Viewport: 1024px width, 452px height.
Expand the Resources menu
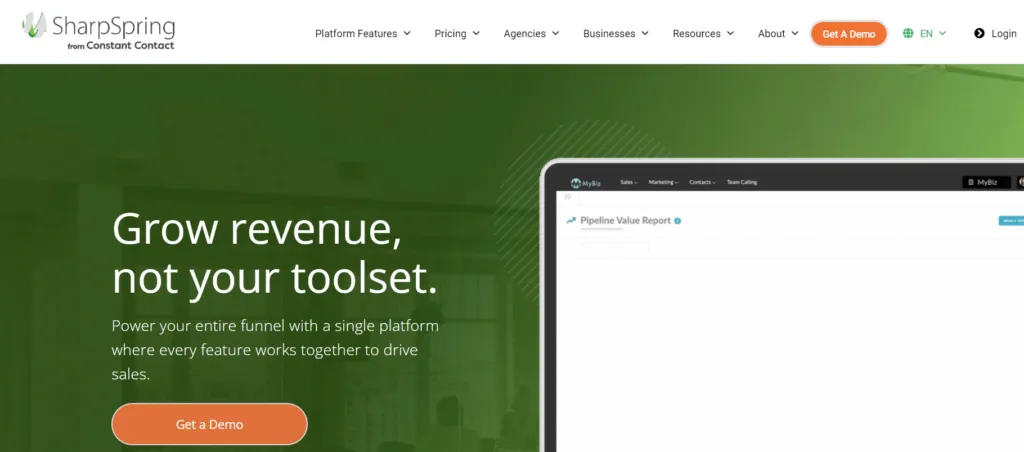tap(703, 34)
